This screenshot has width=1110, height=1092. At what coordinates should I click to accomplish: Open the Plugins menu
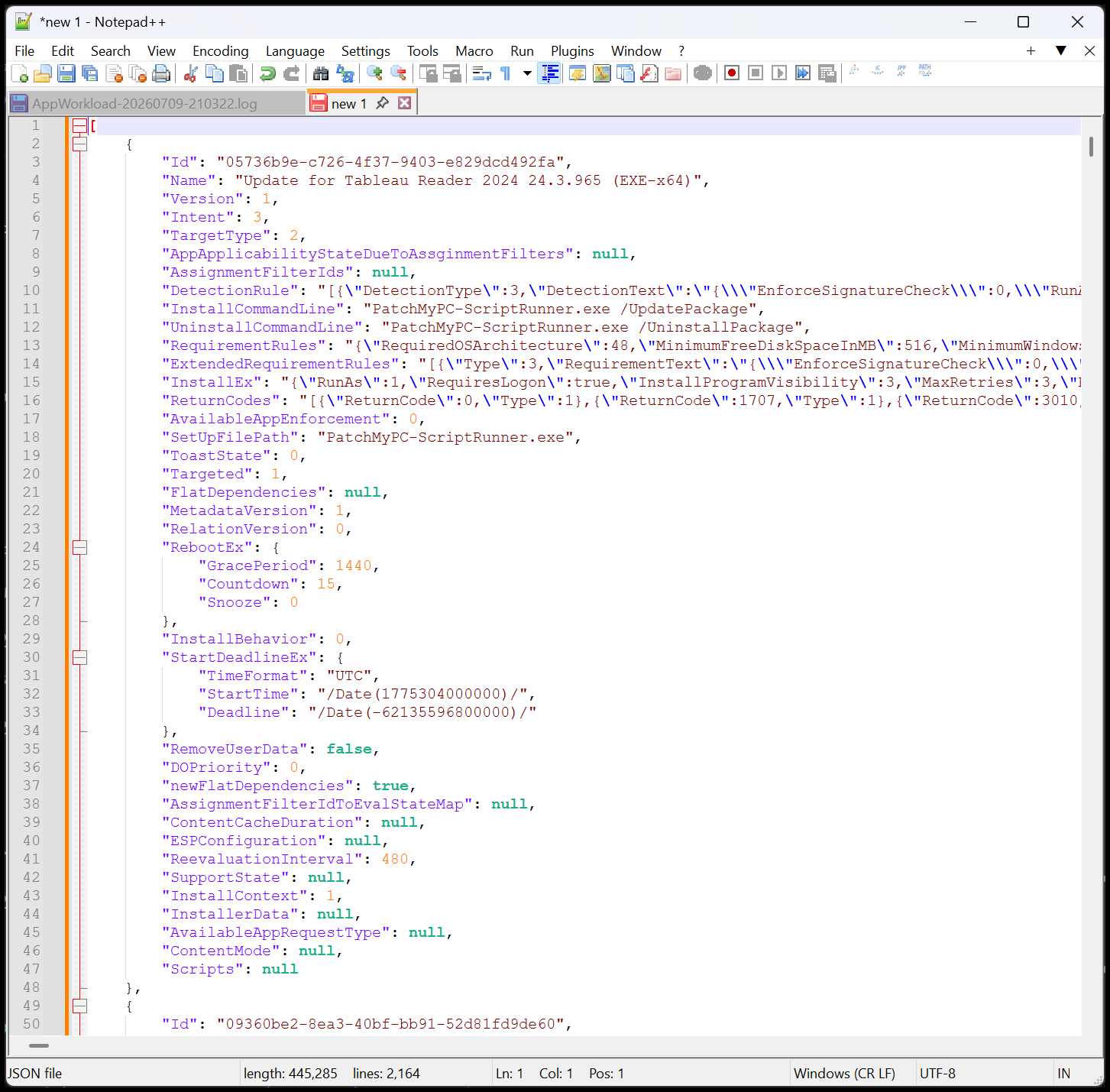click(572, 50)
